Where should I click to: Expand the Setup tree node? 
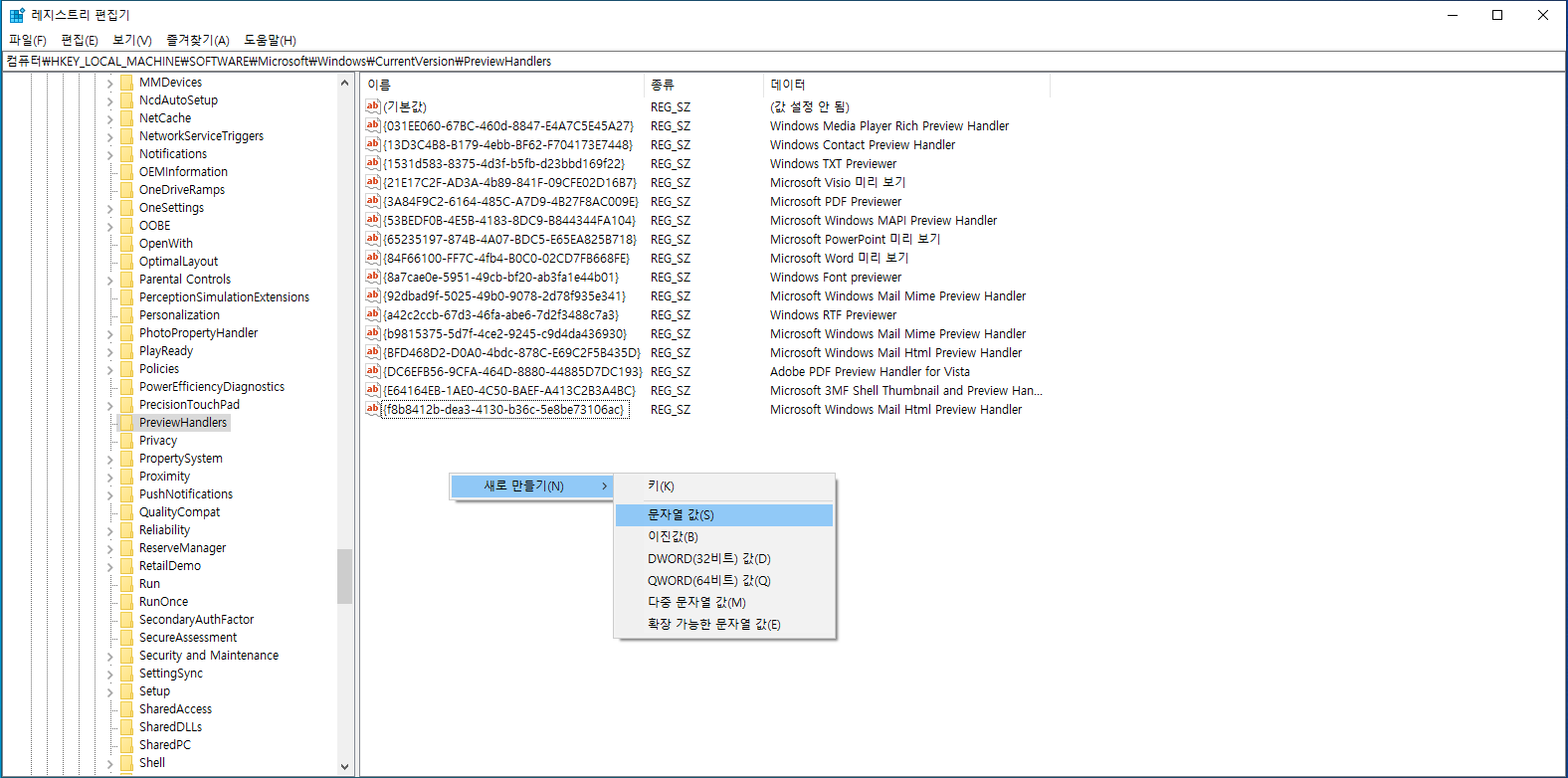click(109, 692)
